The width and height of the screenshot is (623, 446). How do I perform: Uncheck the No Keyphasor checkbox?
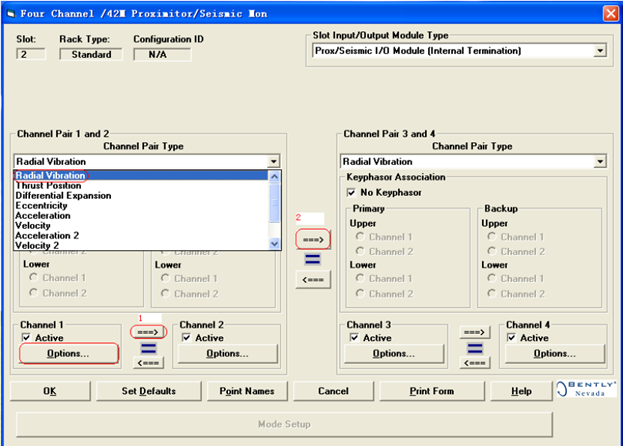tap(351, 192)
